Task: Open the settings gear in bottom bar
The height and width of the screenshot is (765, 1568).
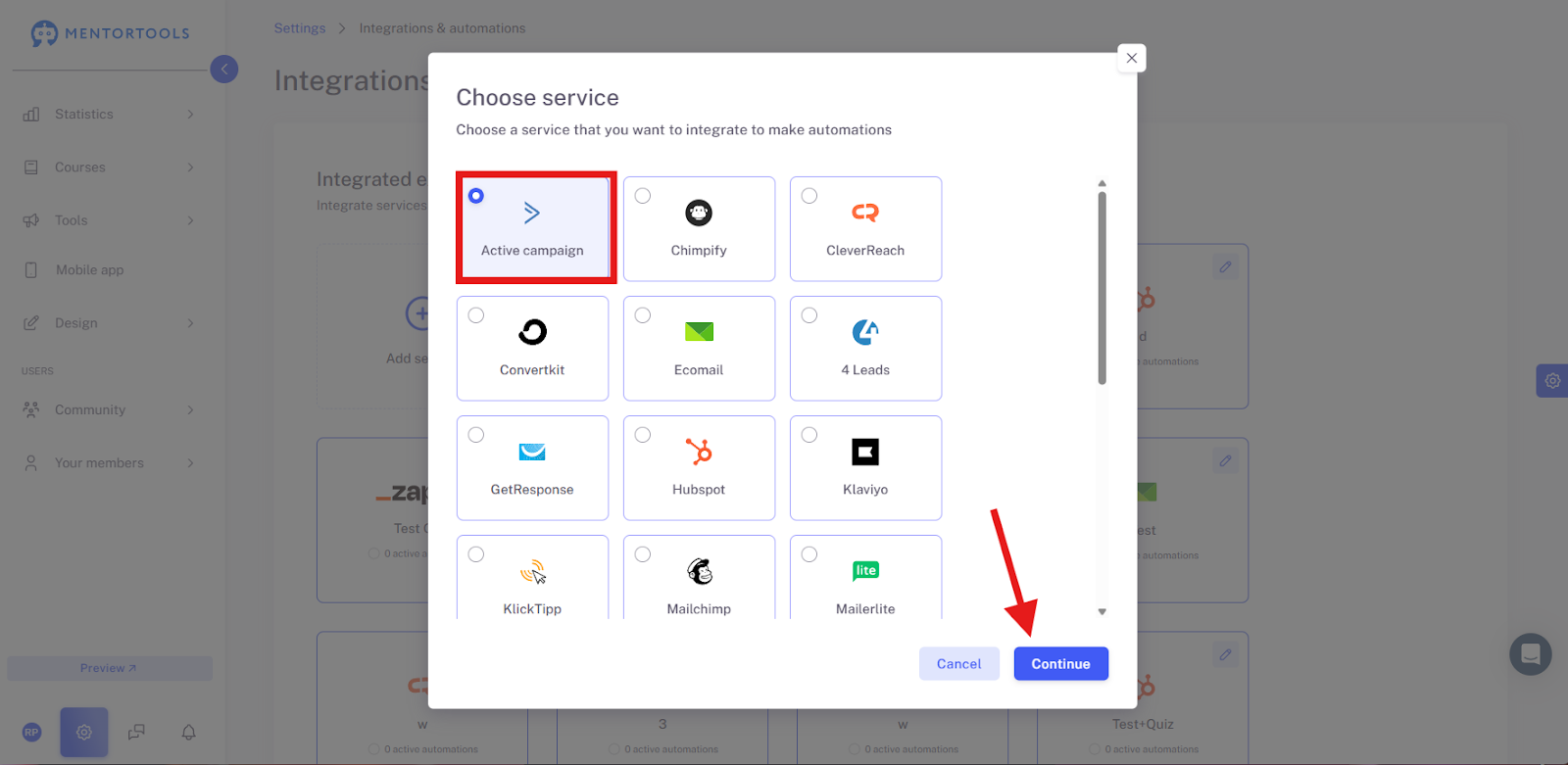Action: (84, 732)
